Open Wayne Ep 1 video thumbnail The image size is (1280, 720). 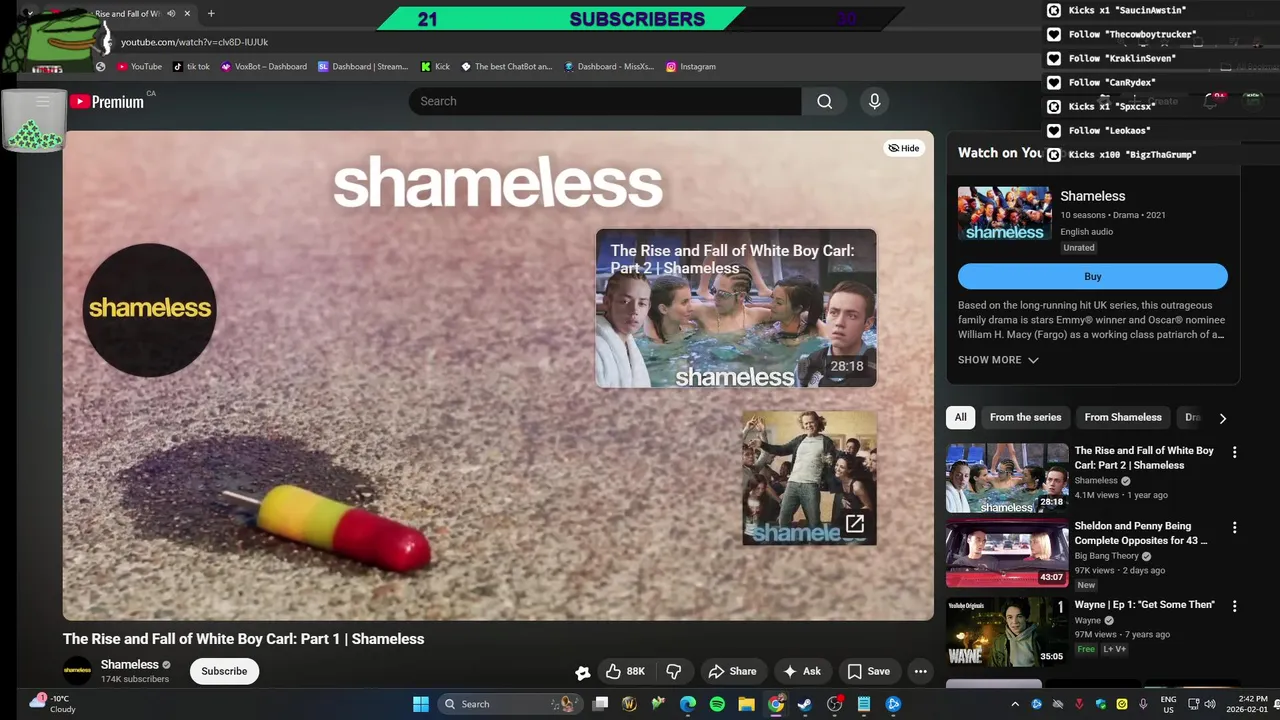click(1007, 631)
